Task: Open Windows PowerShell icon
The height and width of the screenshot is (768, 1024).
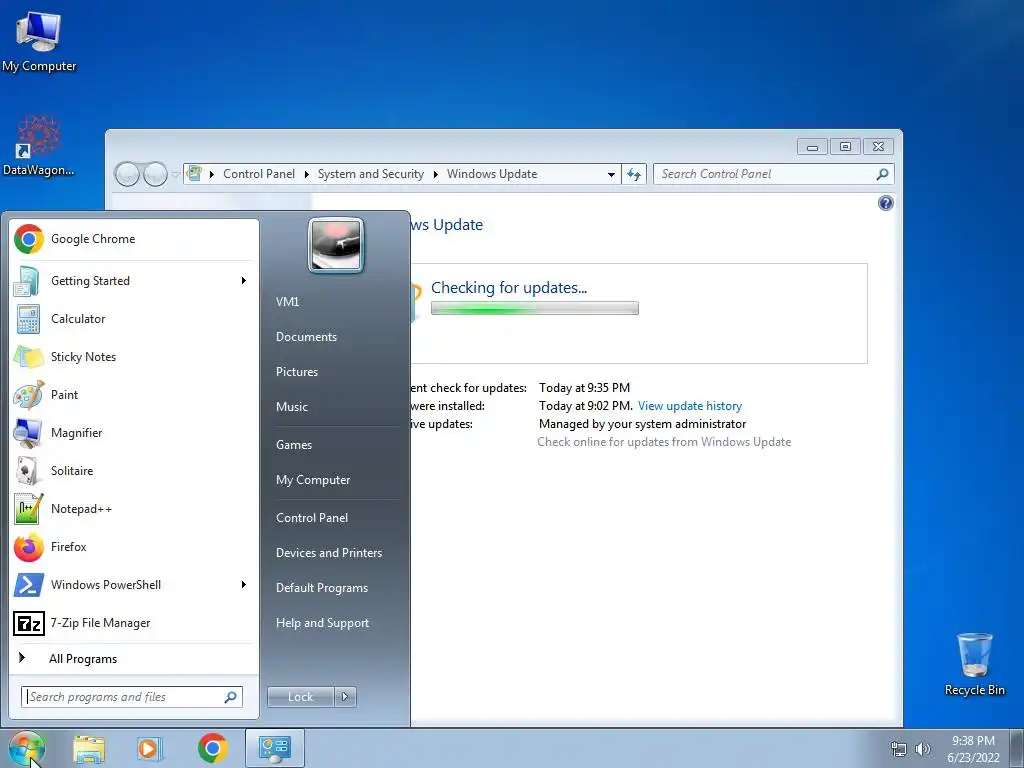Action: pos(29,584)
